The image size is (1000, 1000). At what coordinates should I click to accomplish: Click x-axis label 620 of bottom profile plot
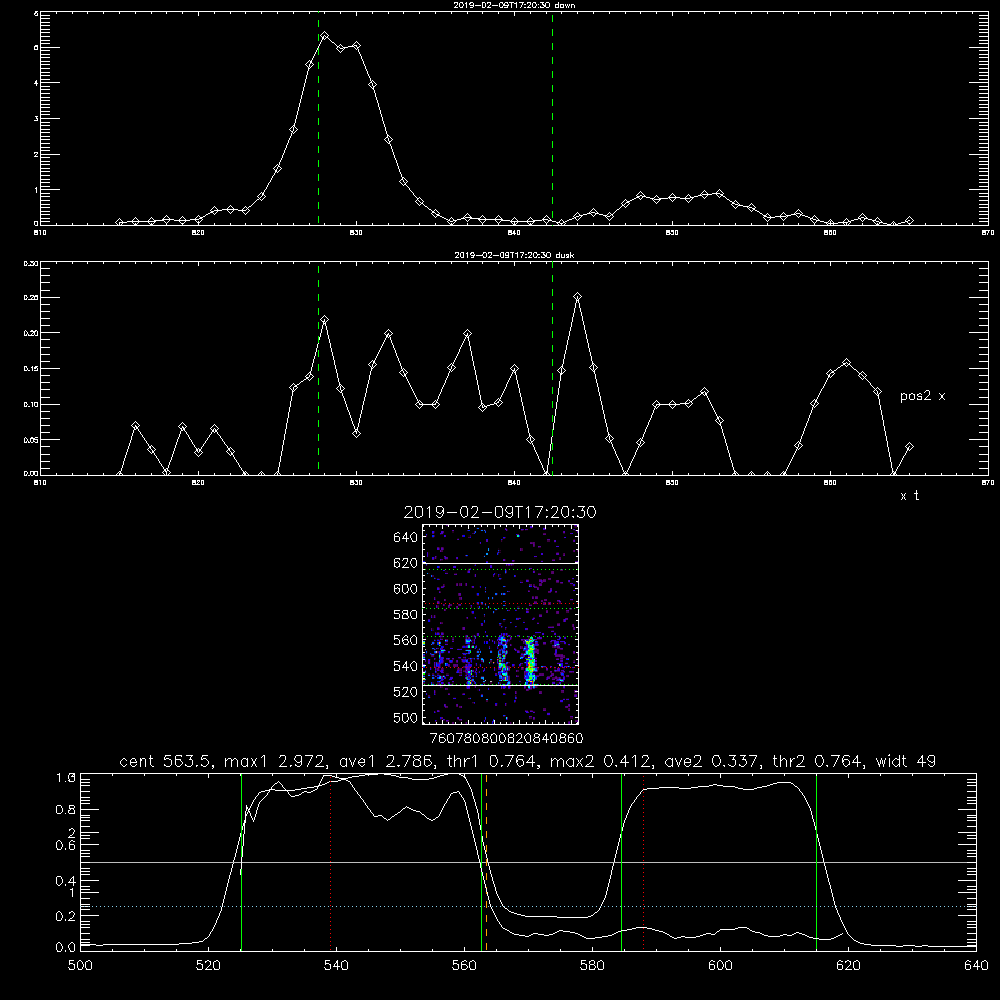coord(848,966)
